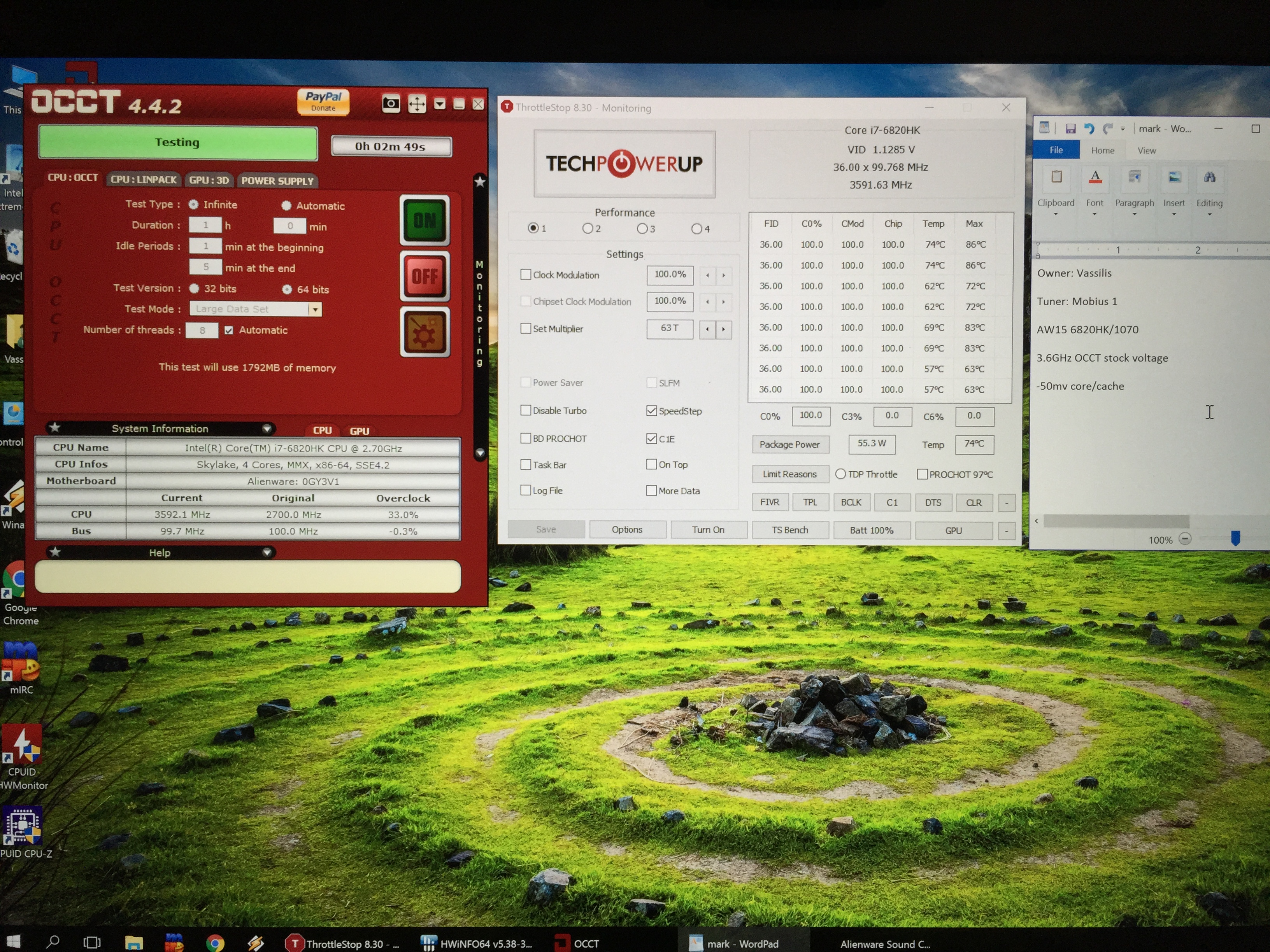1270x952 pixels.
Task: Click the star icon atop the Monitoring strip
Action: point(480,182)
